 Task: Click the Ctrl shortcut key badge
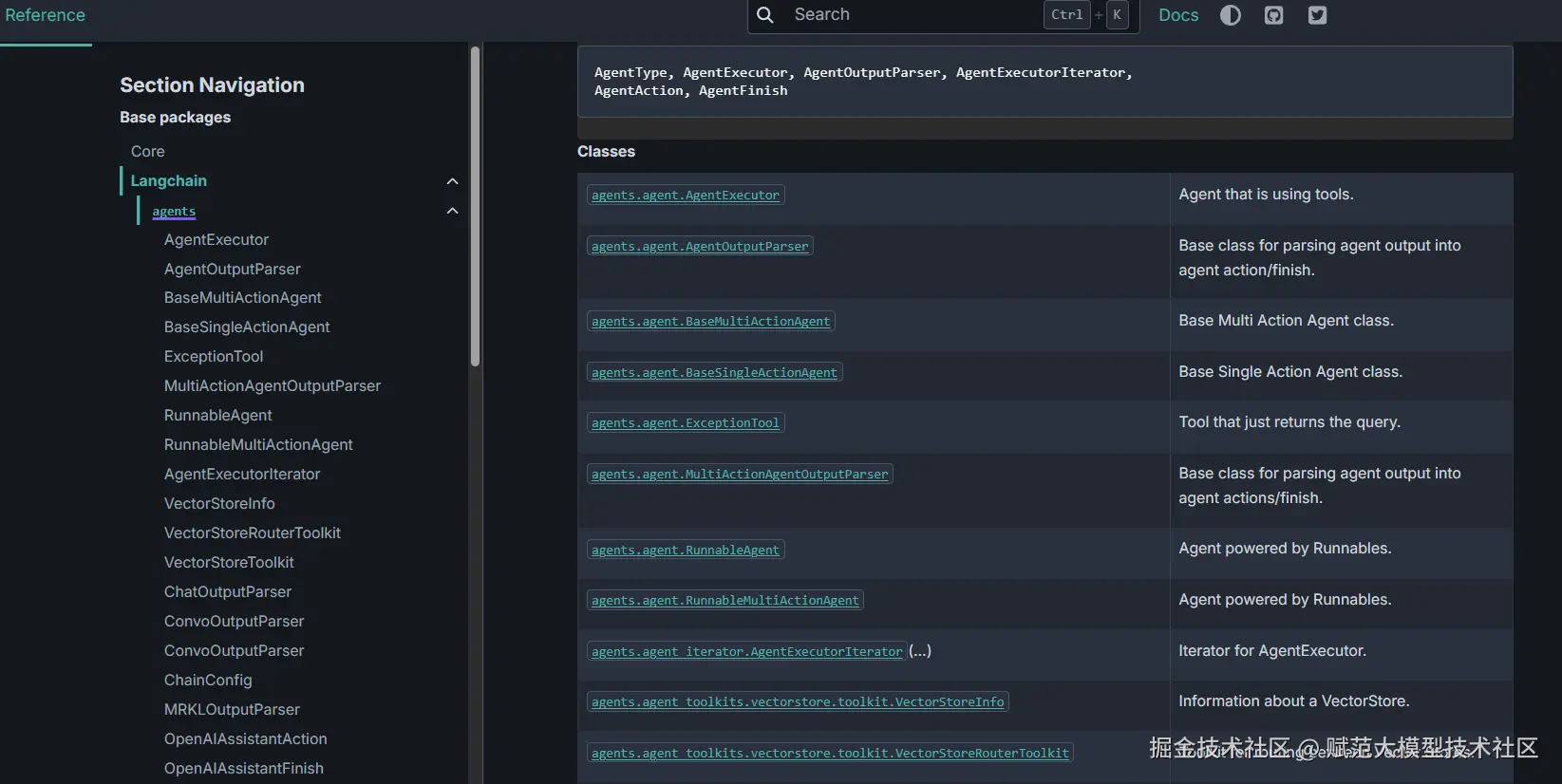tap(1067, 15)
